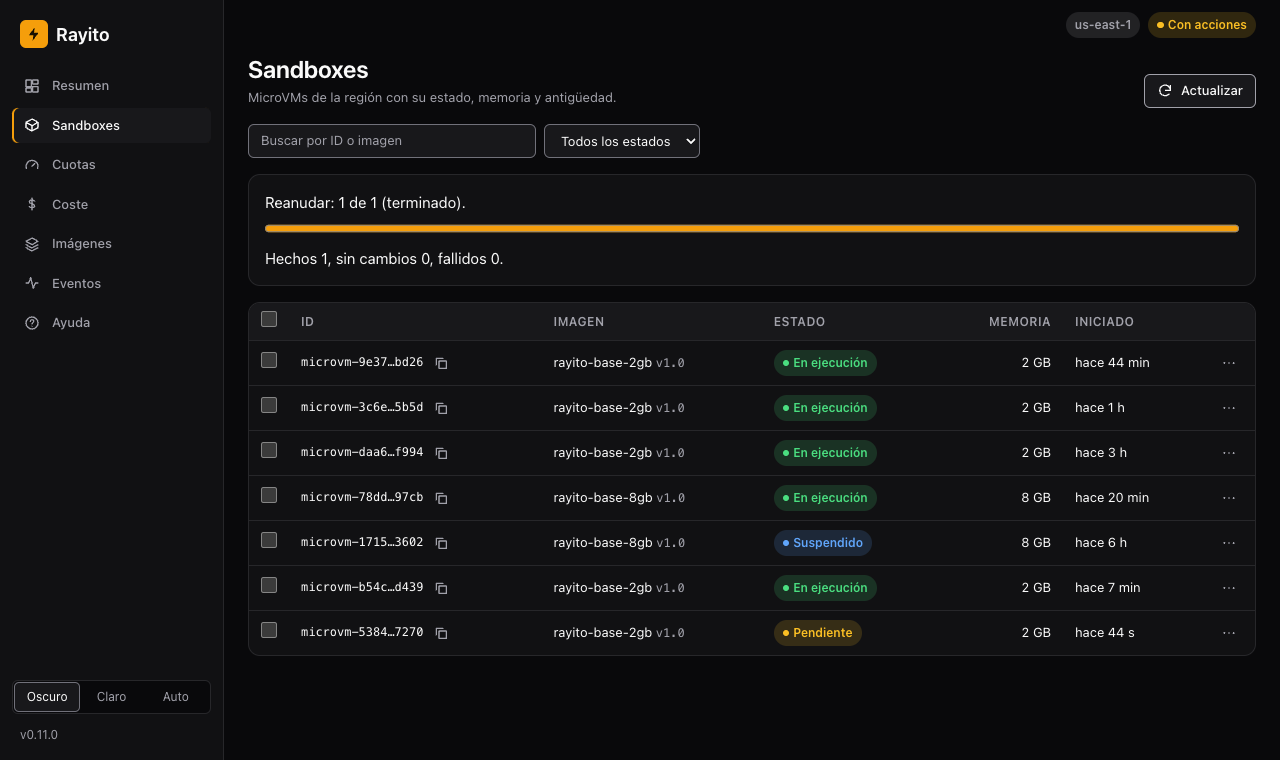This screenshot has width=1280, height=760.
Task: Open Eventos in the sidebar
Action: 111,283
